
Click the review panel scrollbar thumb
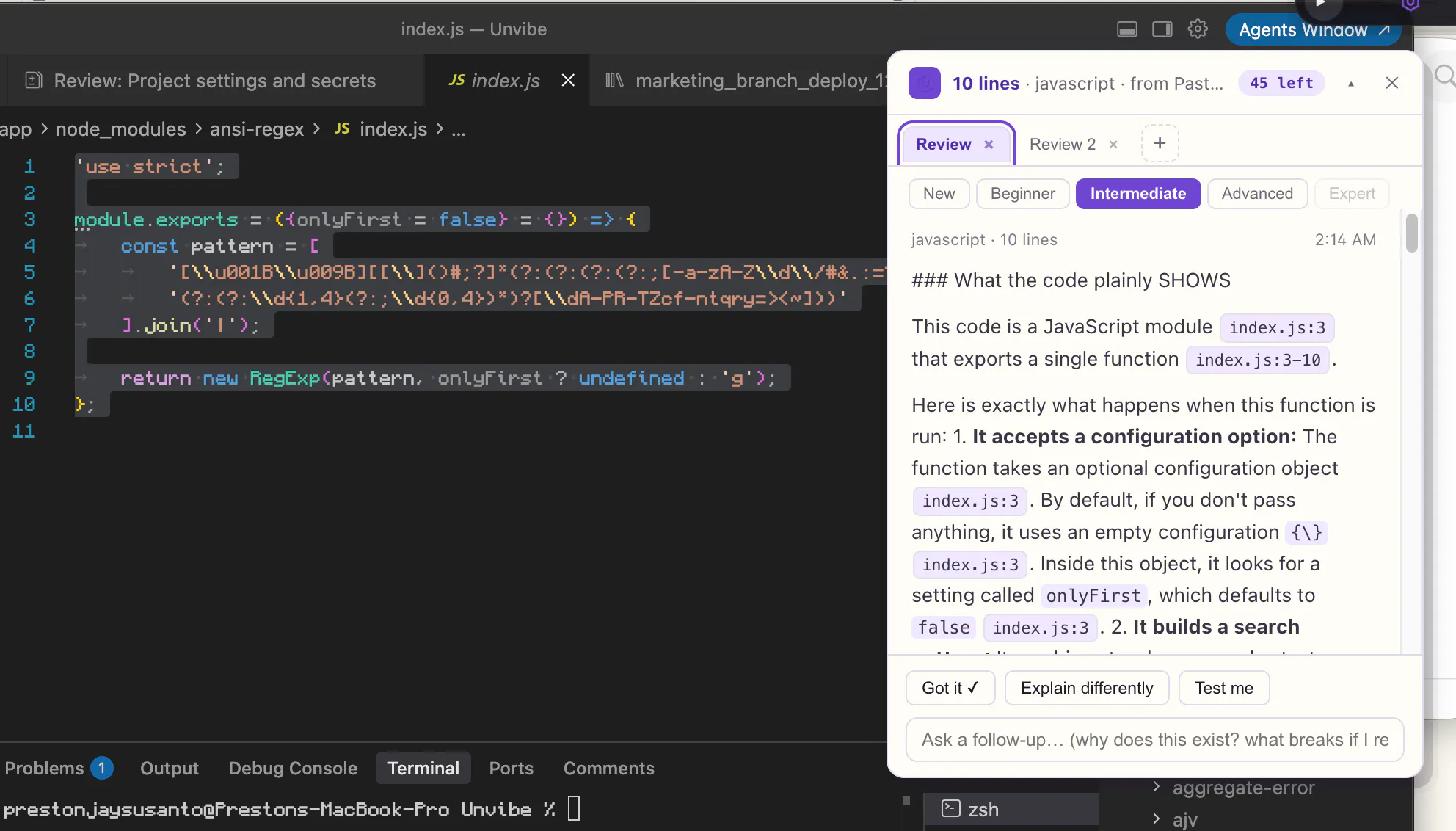pyautogui.click(x=1411, y=233)
